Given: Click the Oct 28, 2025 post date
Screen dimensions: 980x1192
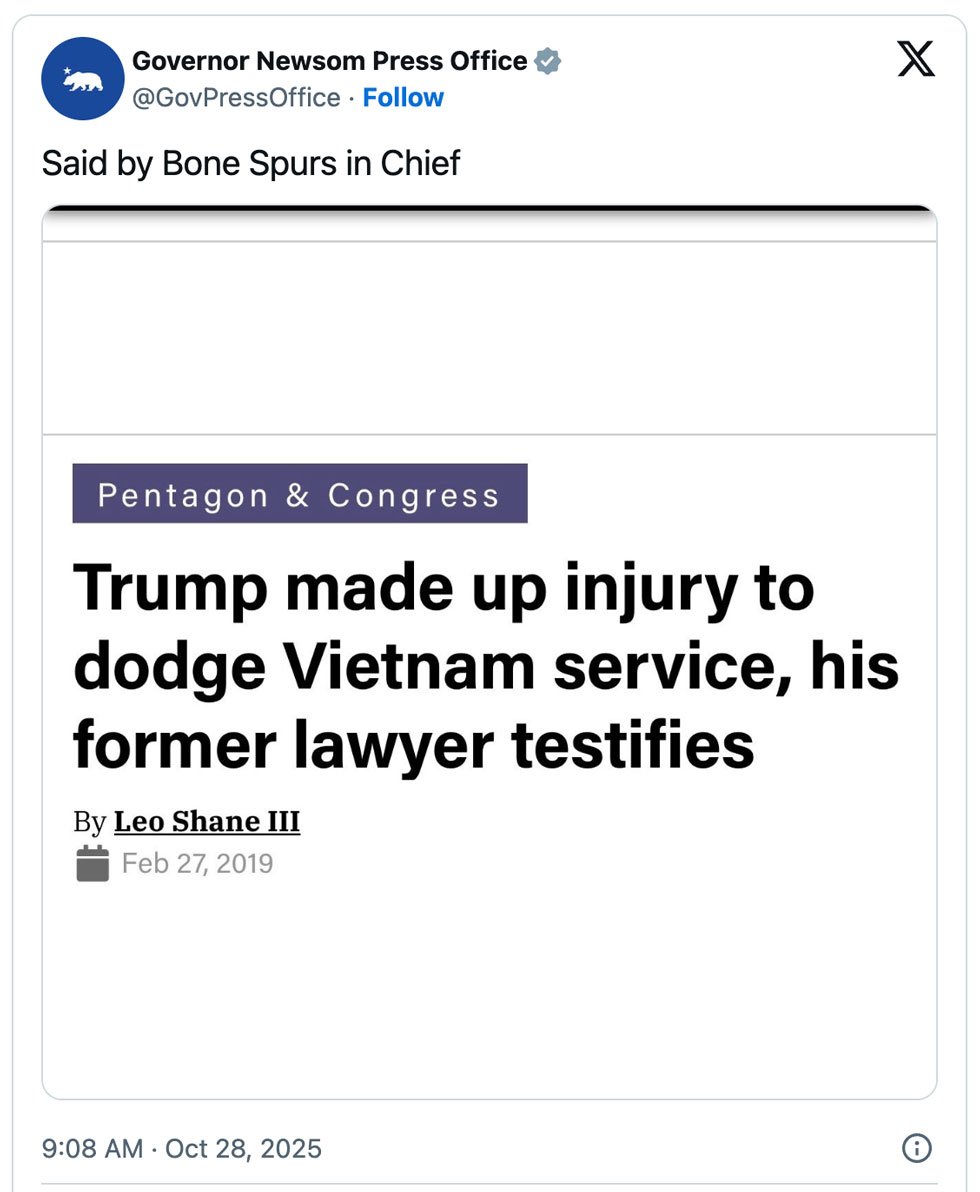Looking at the screenshot, I should pos(243,1148).
